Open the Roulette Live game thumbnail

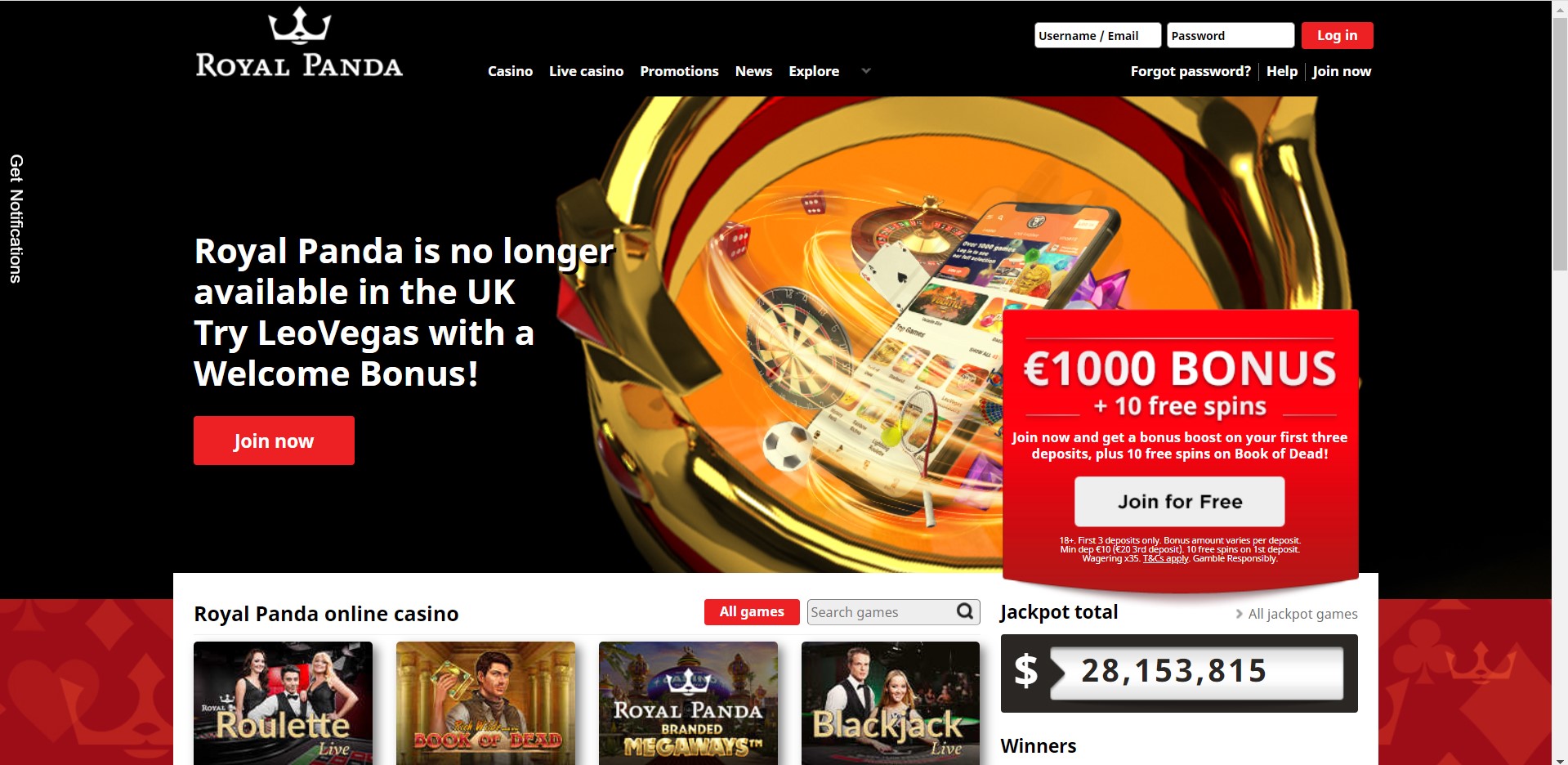click(283, 703)
